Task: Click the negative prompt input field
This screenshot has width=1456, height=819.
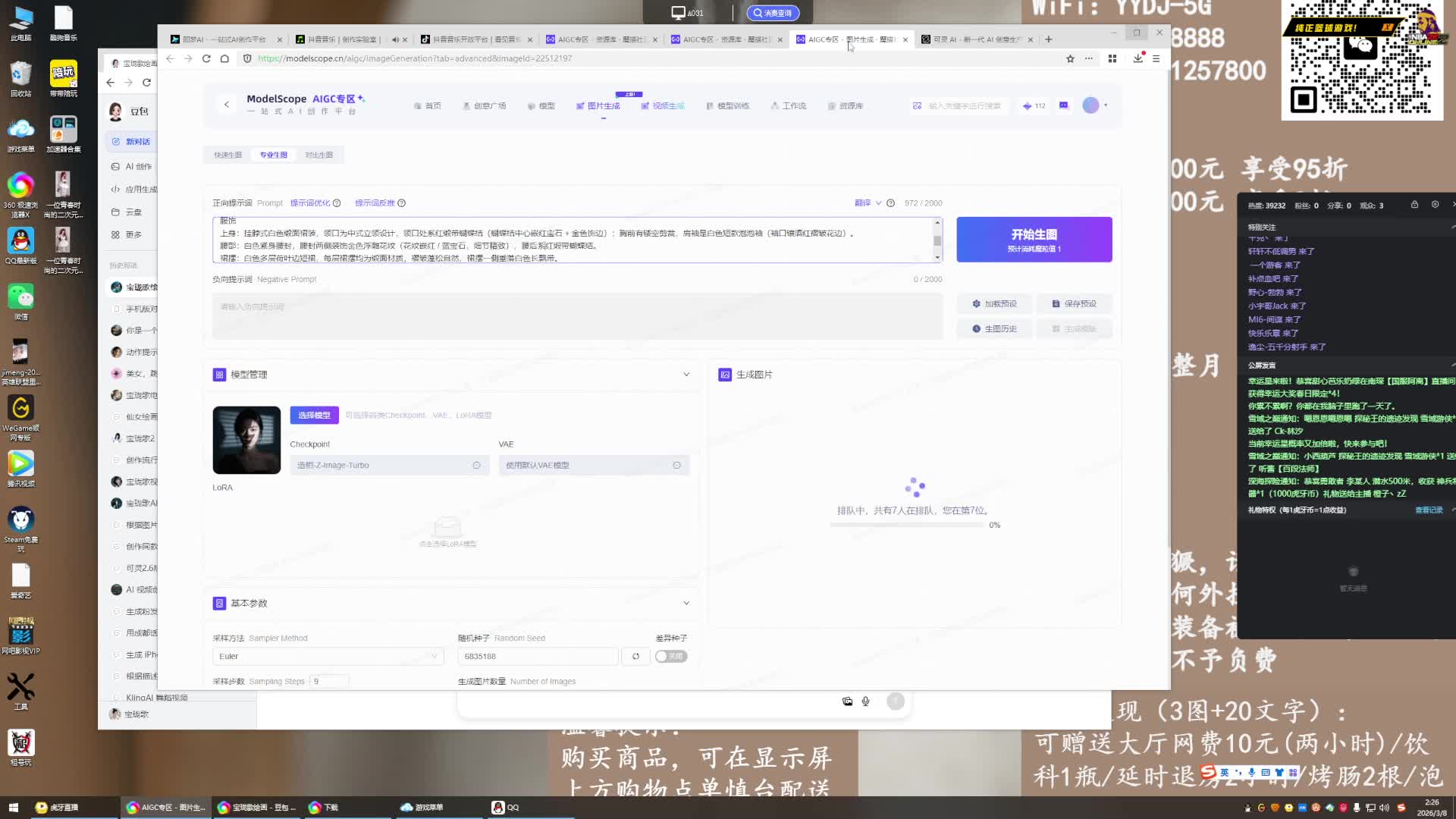Action: pyautogui.click(x=576, y=315)
